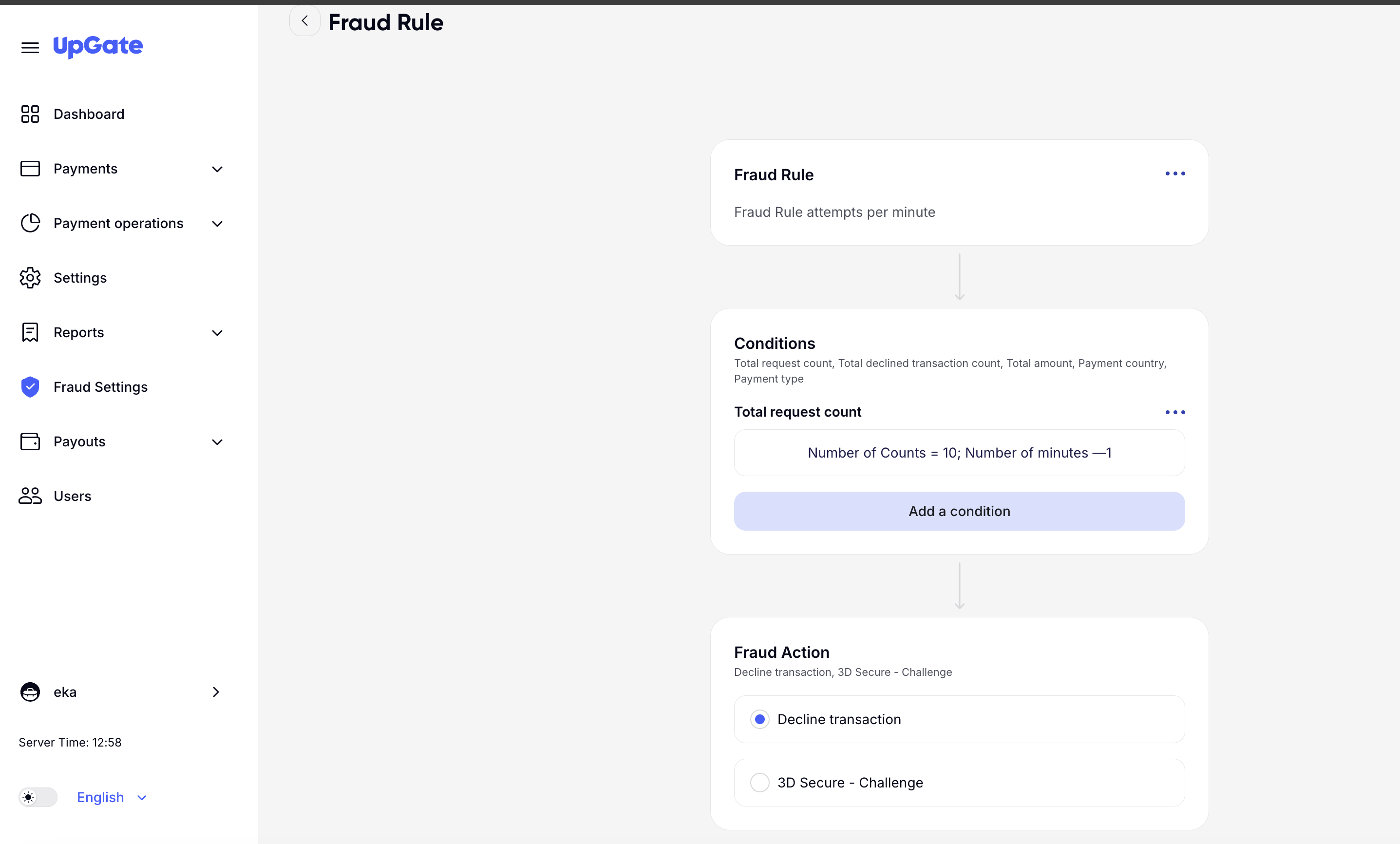Click the Settings gear icon in sidebar

tap(30, 278)
